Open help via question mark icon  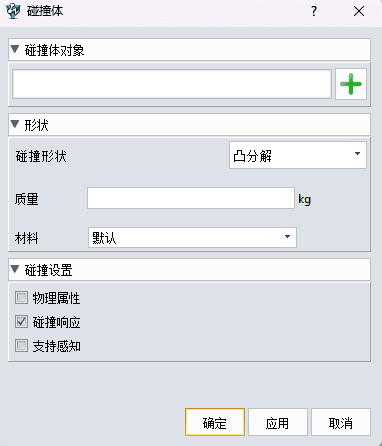(x=314, y=11)
